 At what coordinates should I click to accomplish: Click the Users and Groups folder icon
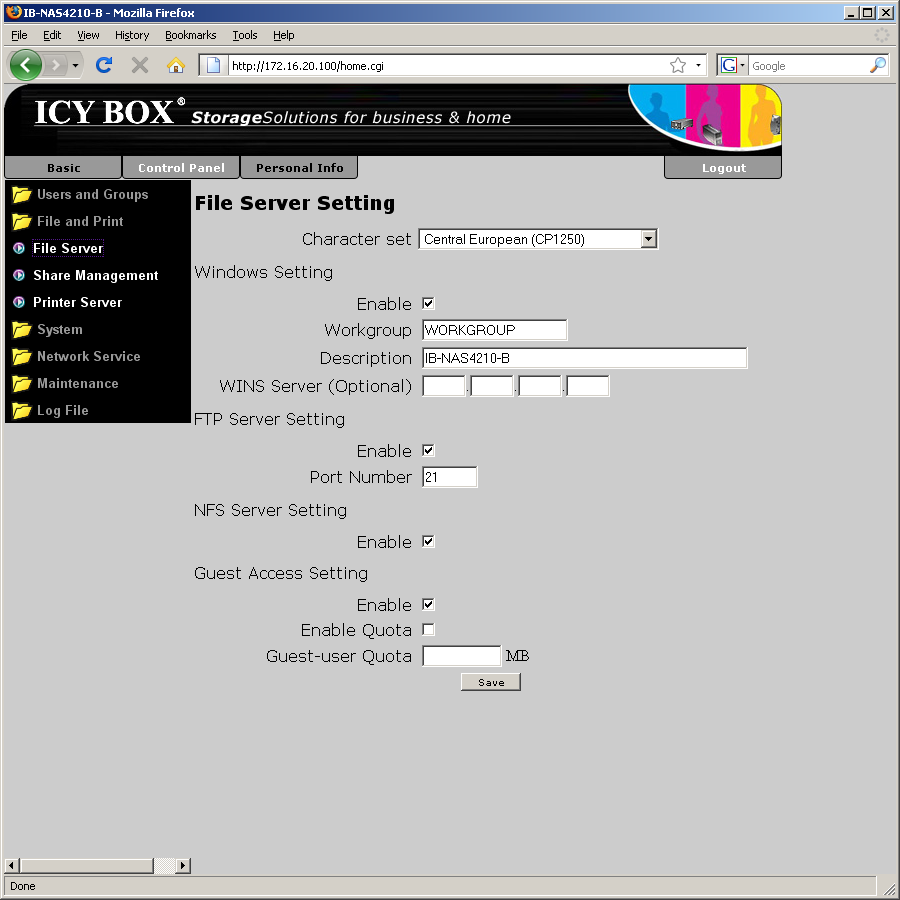(21, 195)
